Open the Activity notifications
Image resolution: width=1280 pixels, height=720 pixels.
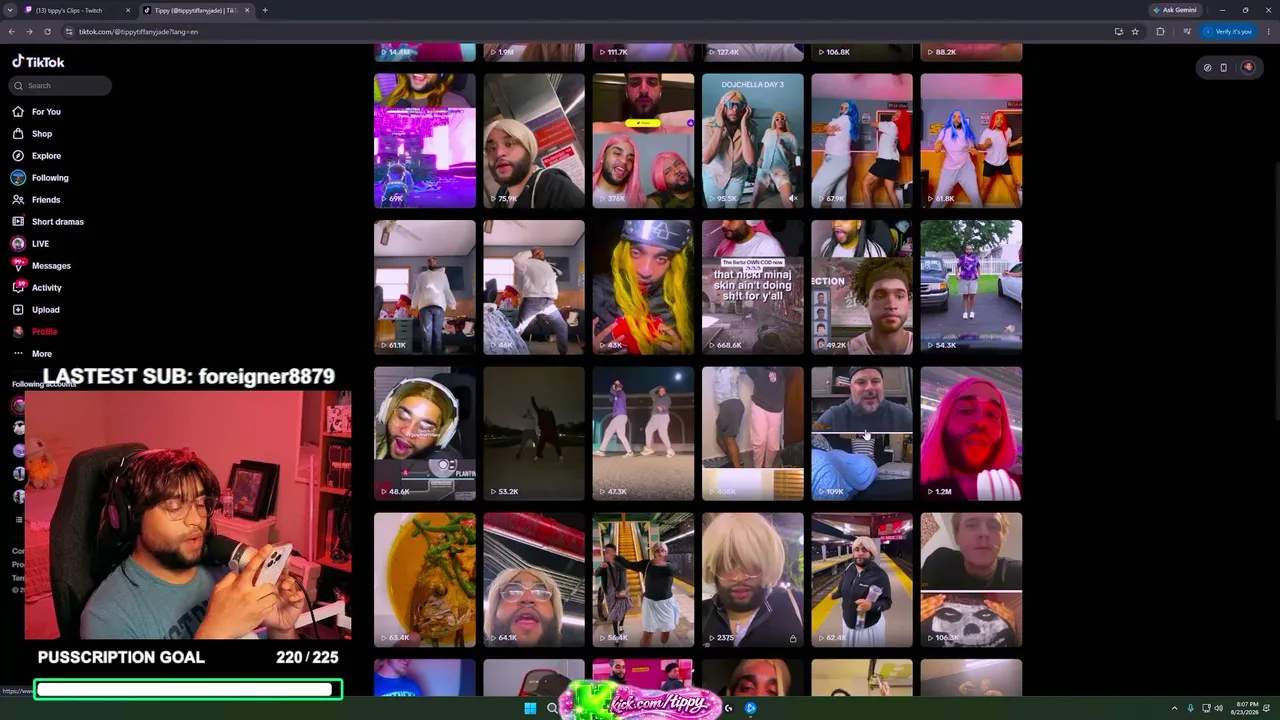pyautogui.click(x=37, y=288)
